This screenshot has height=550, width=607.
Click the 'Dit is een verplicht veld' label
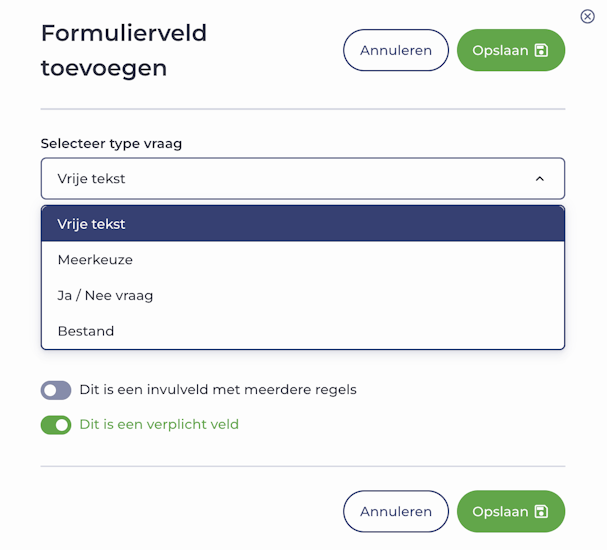[x=159, y=425]
